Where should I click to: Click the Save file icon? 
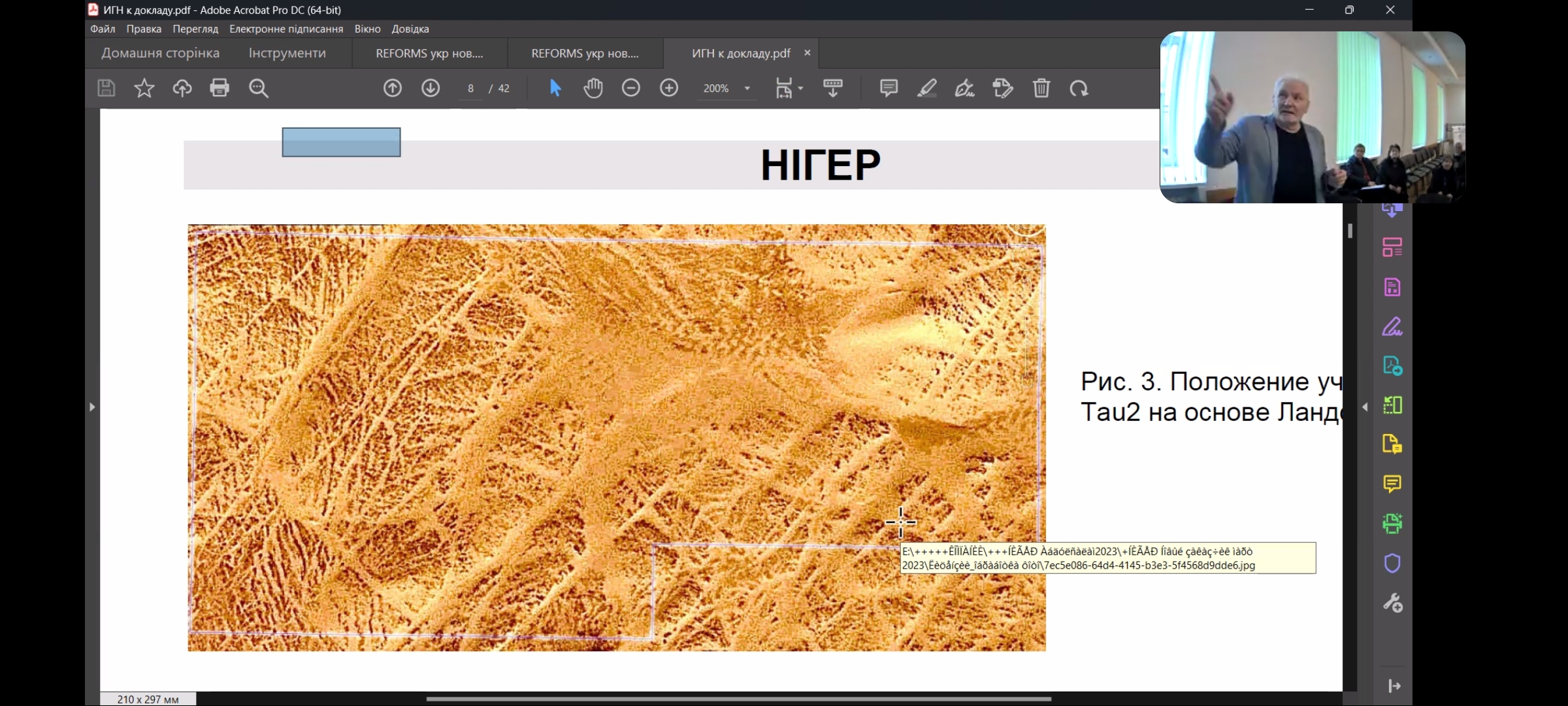[106, 88]
